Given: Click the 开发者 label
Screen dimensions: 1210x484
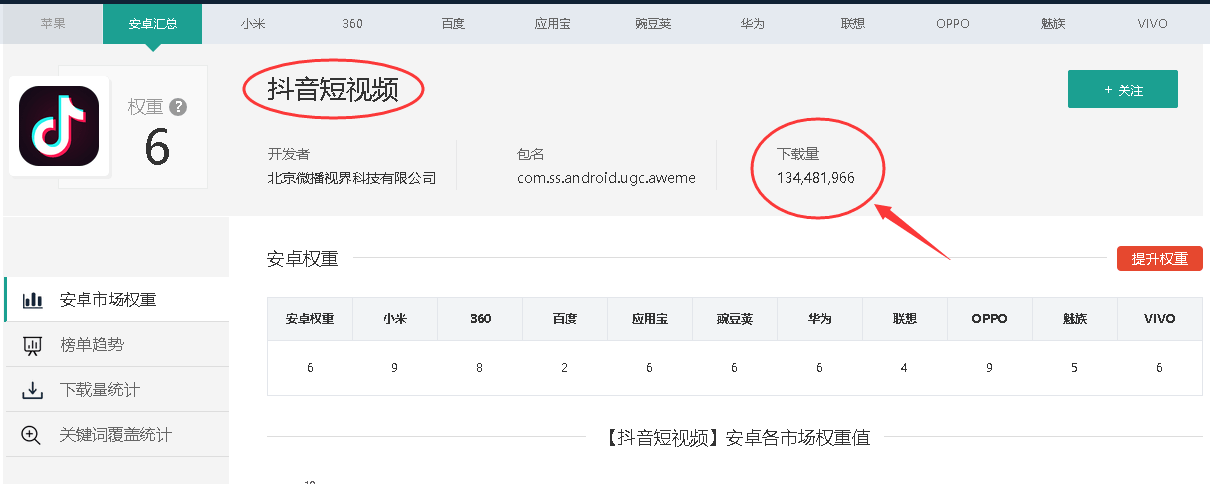Looking at the screenshot, I should click(288, 154).
